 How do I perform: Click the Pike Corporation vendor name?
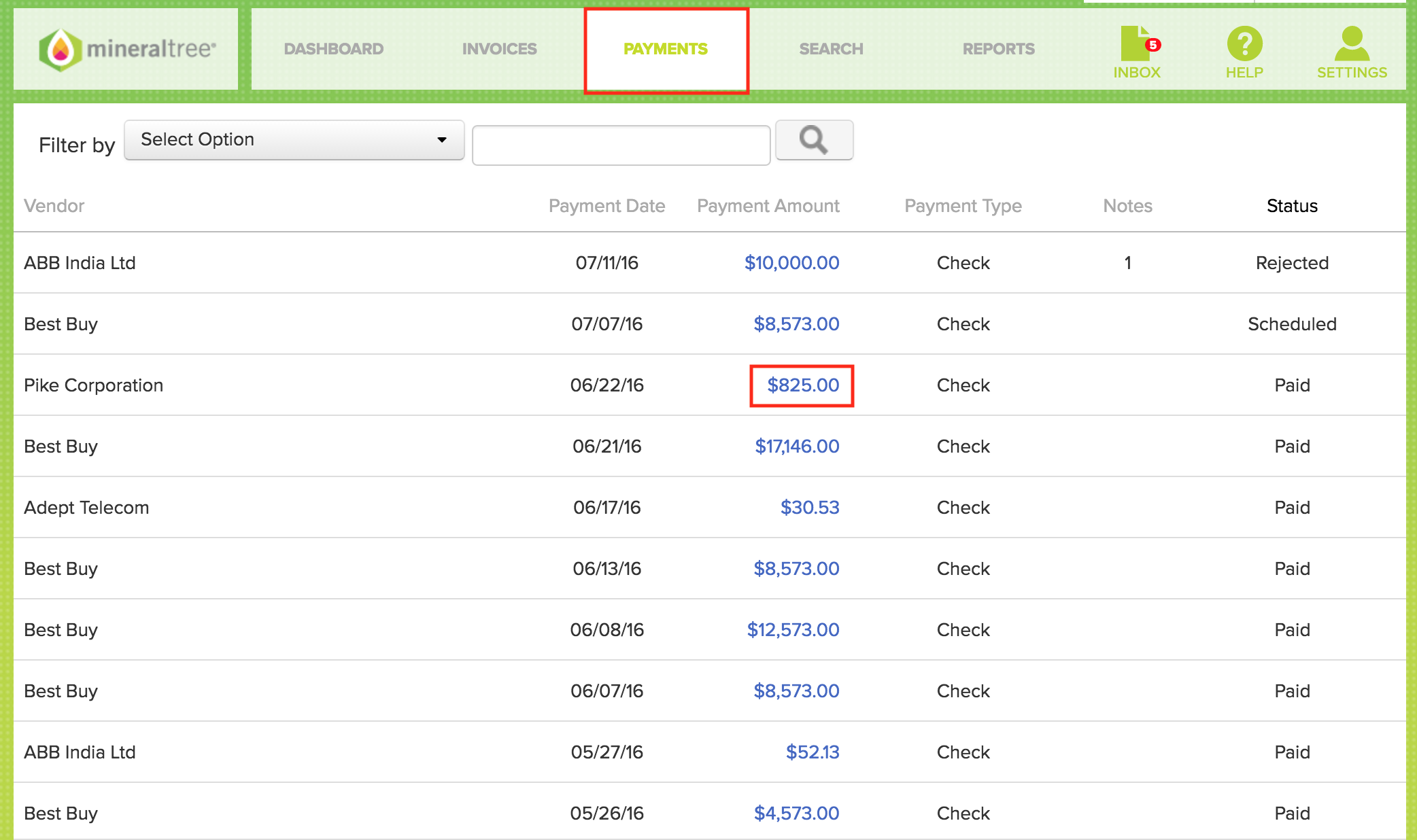coord(94,385)
